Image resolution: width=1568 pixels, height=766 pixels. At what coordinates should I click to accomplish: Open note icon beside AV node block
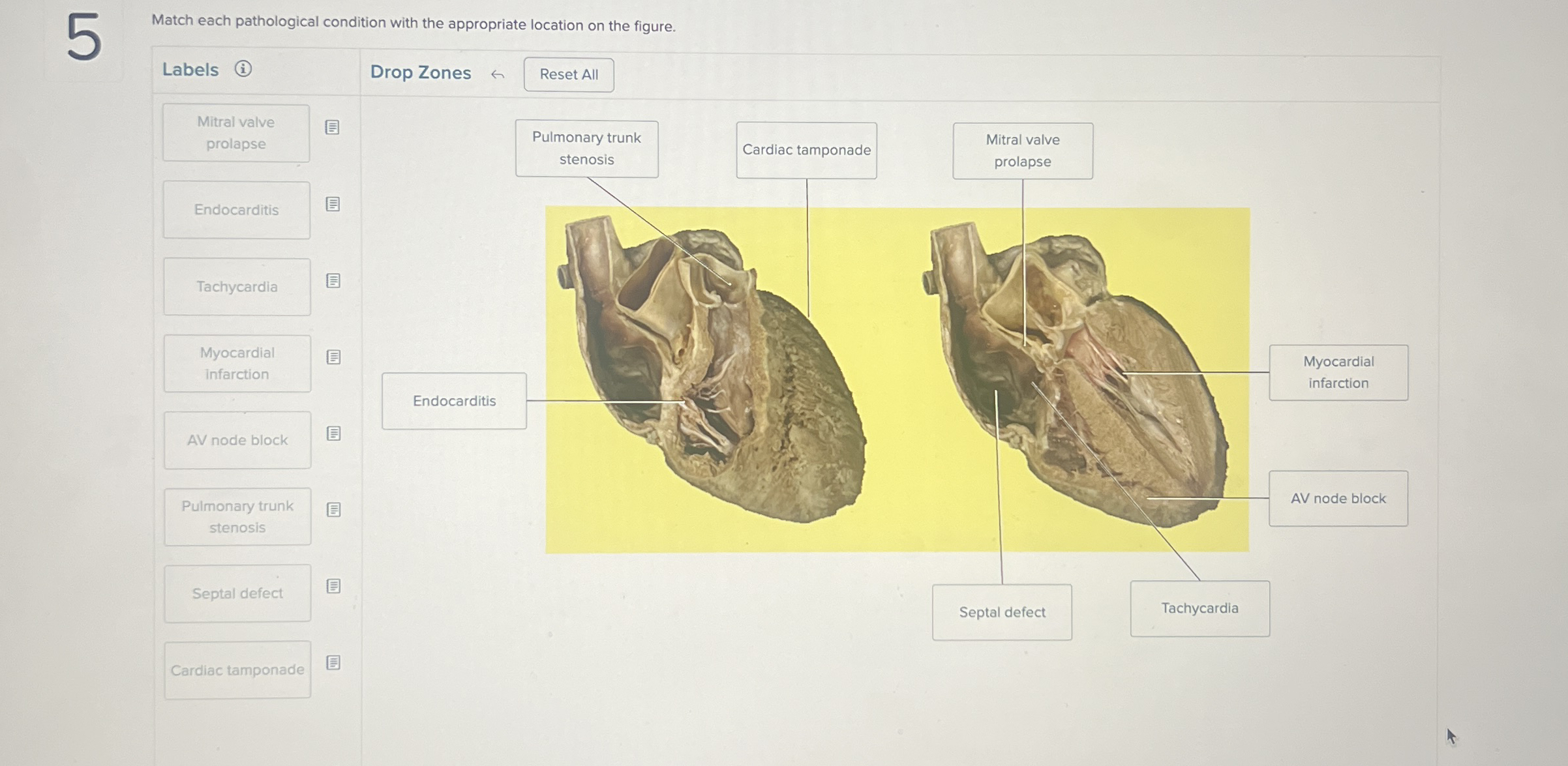[333, 434]
